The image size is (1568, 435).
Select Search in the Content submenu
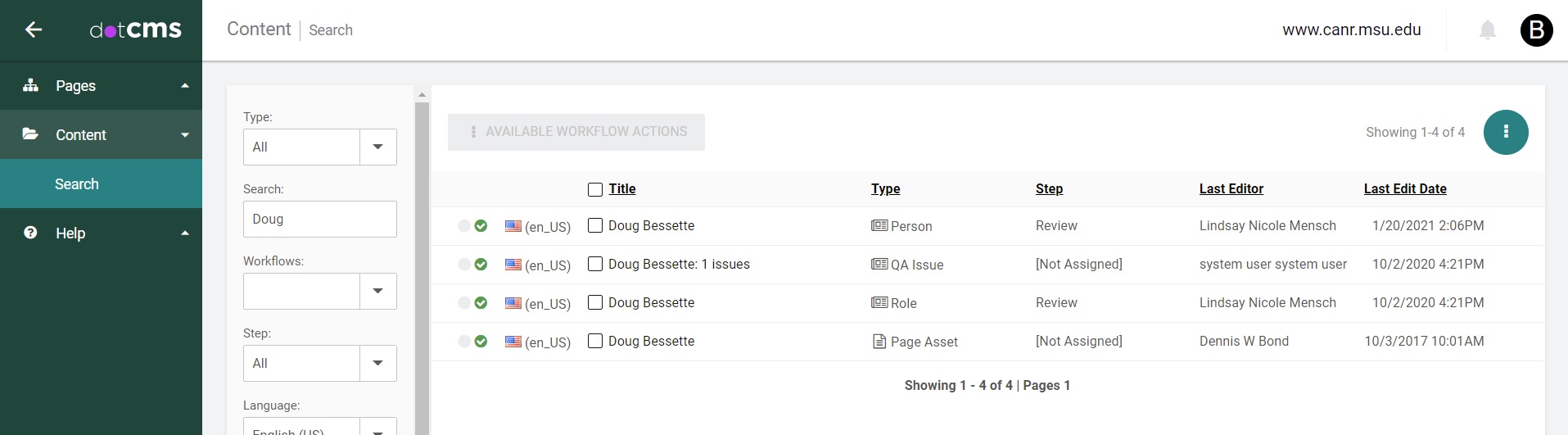pos(77,184)
